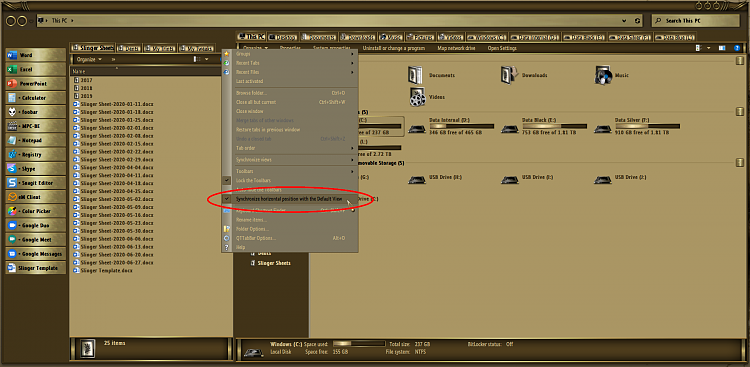Select Restore tabs in previous window

click(x=290, y=130)
